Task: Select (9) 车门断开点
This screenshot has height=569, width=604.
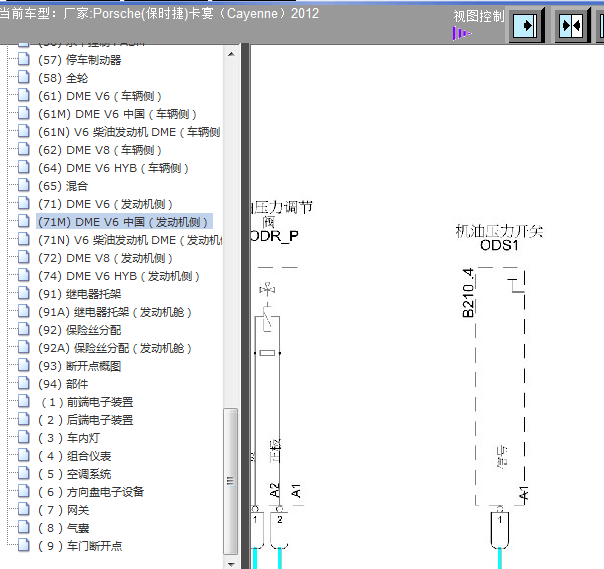Action: (80, 546)
